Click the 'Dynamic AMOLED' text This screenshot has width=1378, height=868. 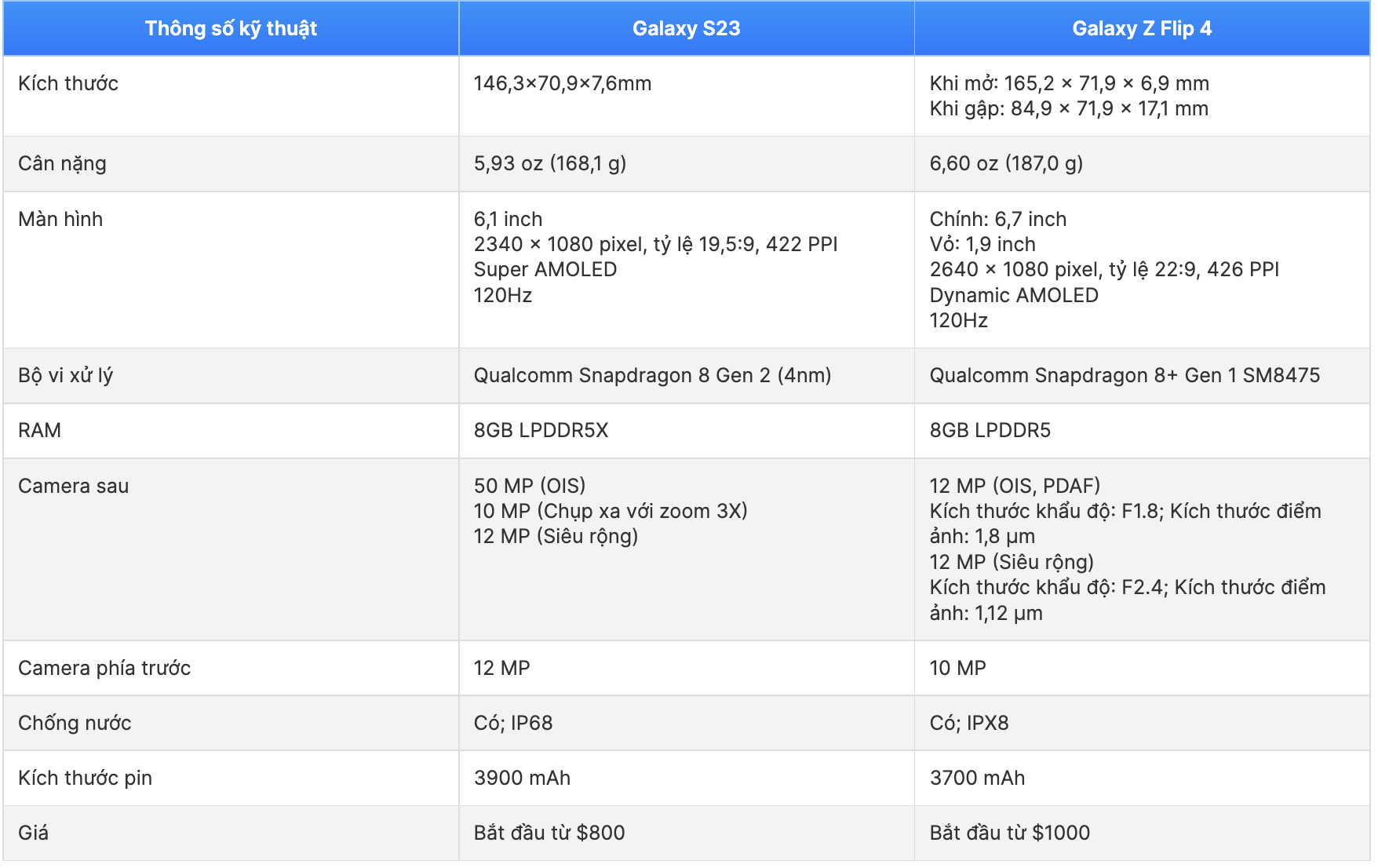pyautogui.click(x=1014, y=295)
